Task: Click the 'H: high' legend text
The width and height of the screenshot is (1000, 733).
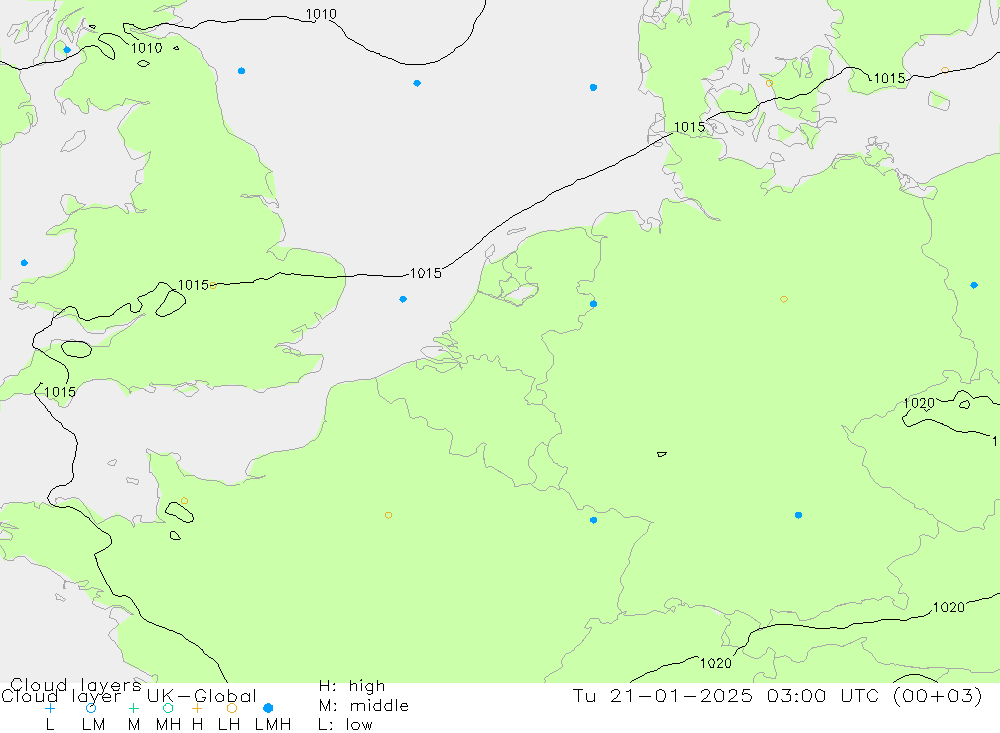Action: pos(352,686)
